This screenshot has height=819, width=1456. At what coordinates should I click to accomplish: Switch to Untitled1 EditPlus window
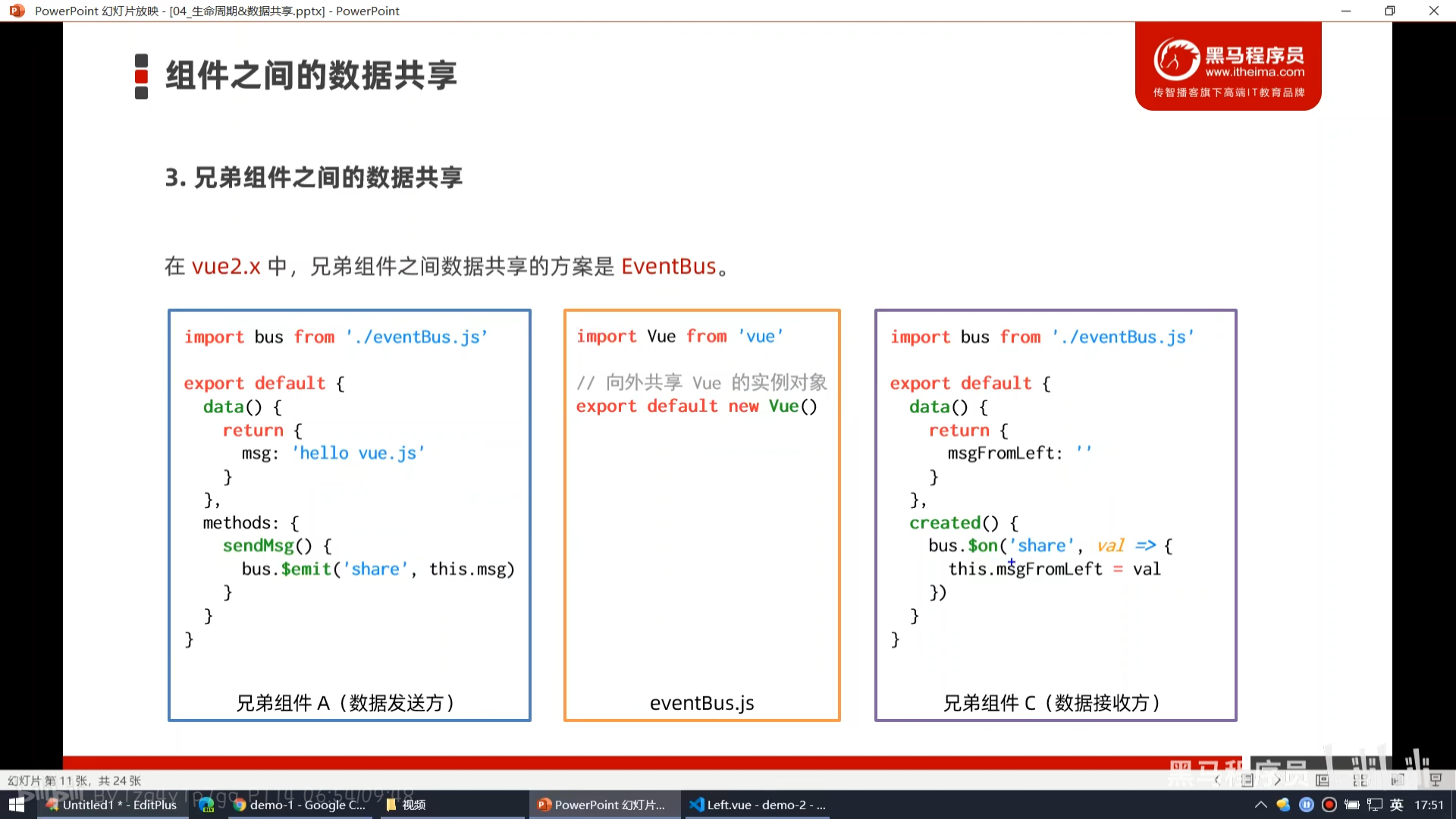pos(112,805)
